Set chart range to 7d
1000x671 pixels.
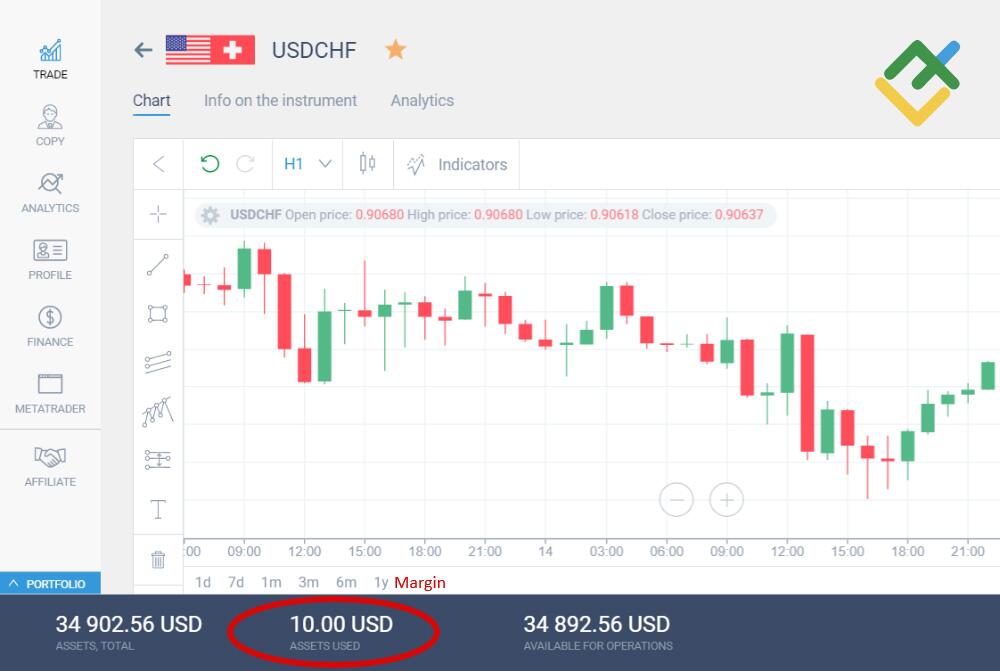click(236, 582)
